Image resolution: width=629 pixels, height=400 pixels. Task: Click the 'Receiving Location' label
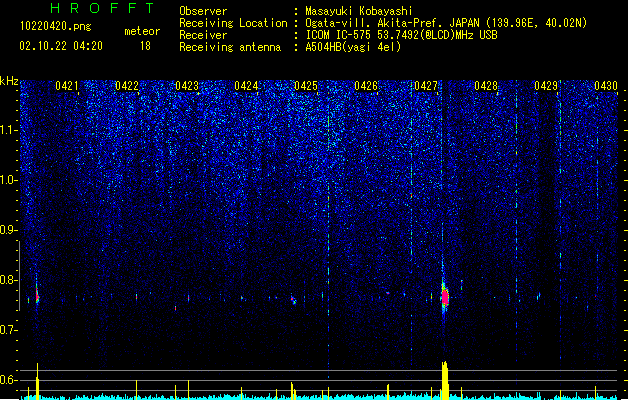pos(233,23)
